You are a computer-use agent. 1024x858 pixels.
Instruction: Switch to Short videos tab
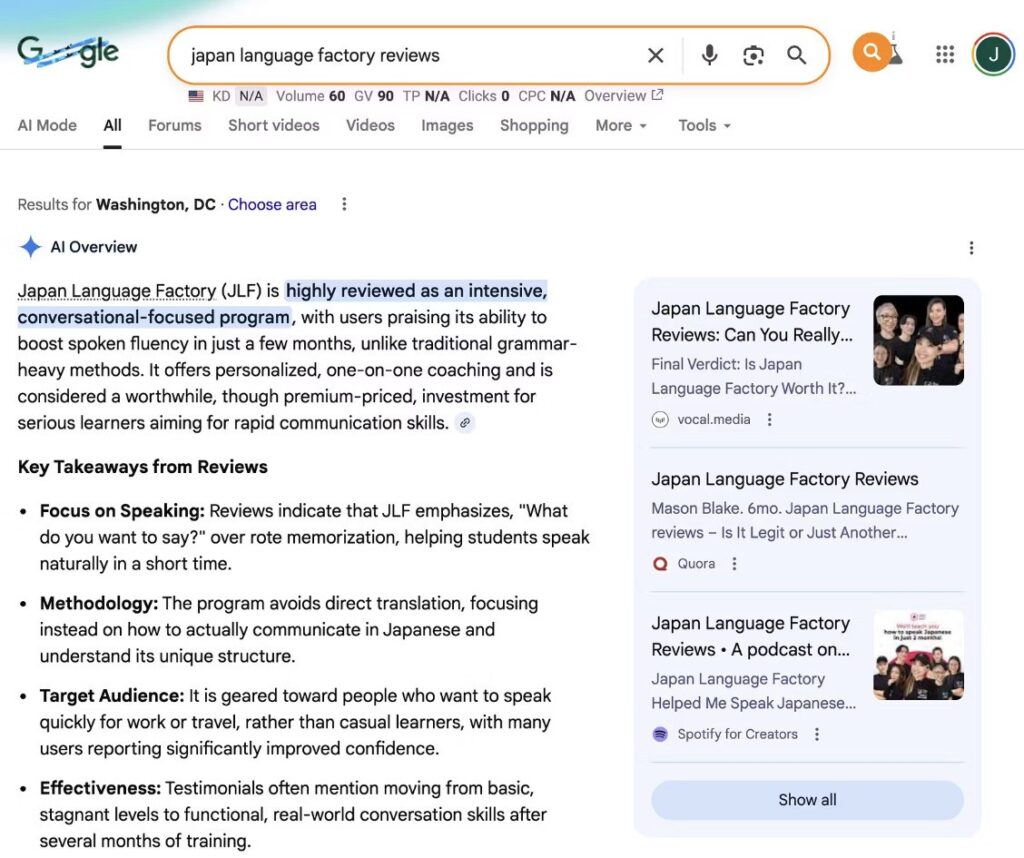pyautogui.click(x=274, y=125)
